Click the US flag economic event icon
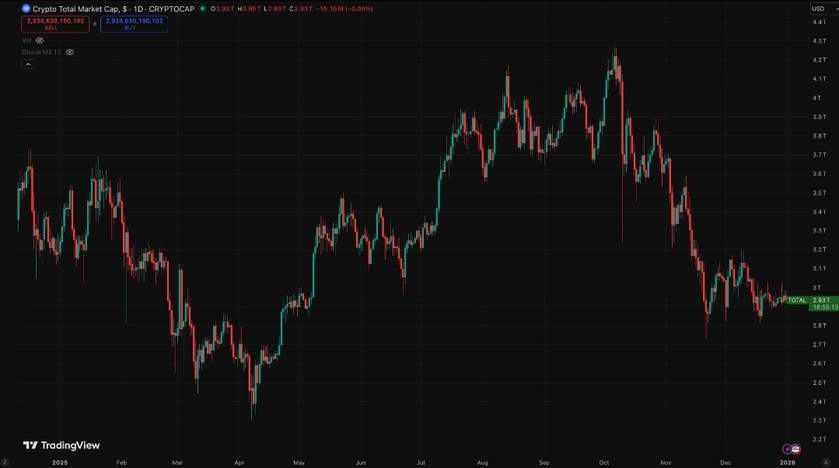The width and height of the screenshot is (839, 468). tap(796, 449)
